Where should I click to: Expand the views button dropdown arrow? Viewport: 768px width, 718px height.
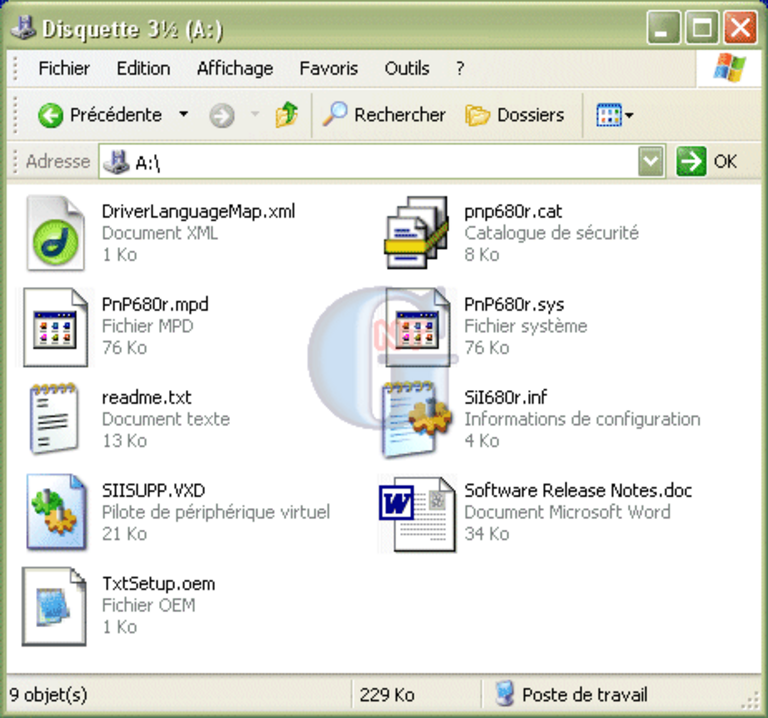pos(629,116)
